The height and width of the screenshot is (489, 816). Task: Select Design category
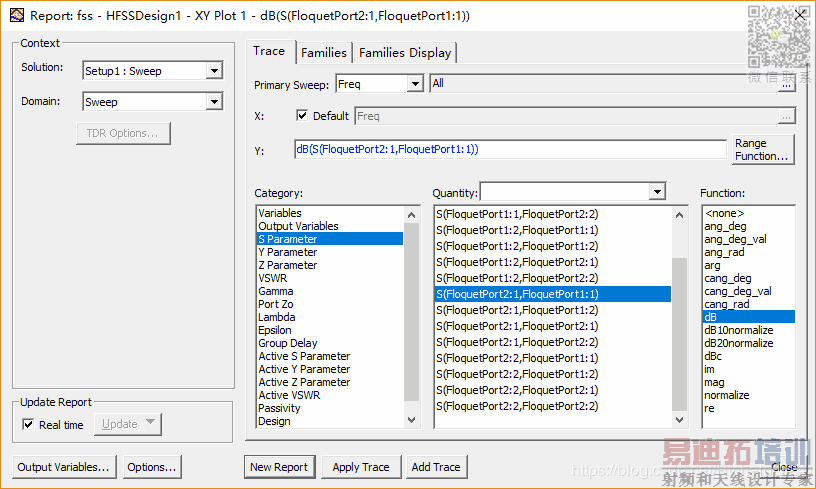click(274, 421)
